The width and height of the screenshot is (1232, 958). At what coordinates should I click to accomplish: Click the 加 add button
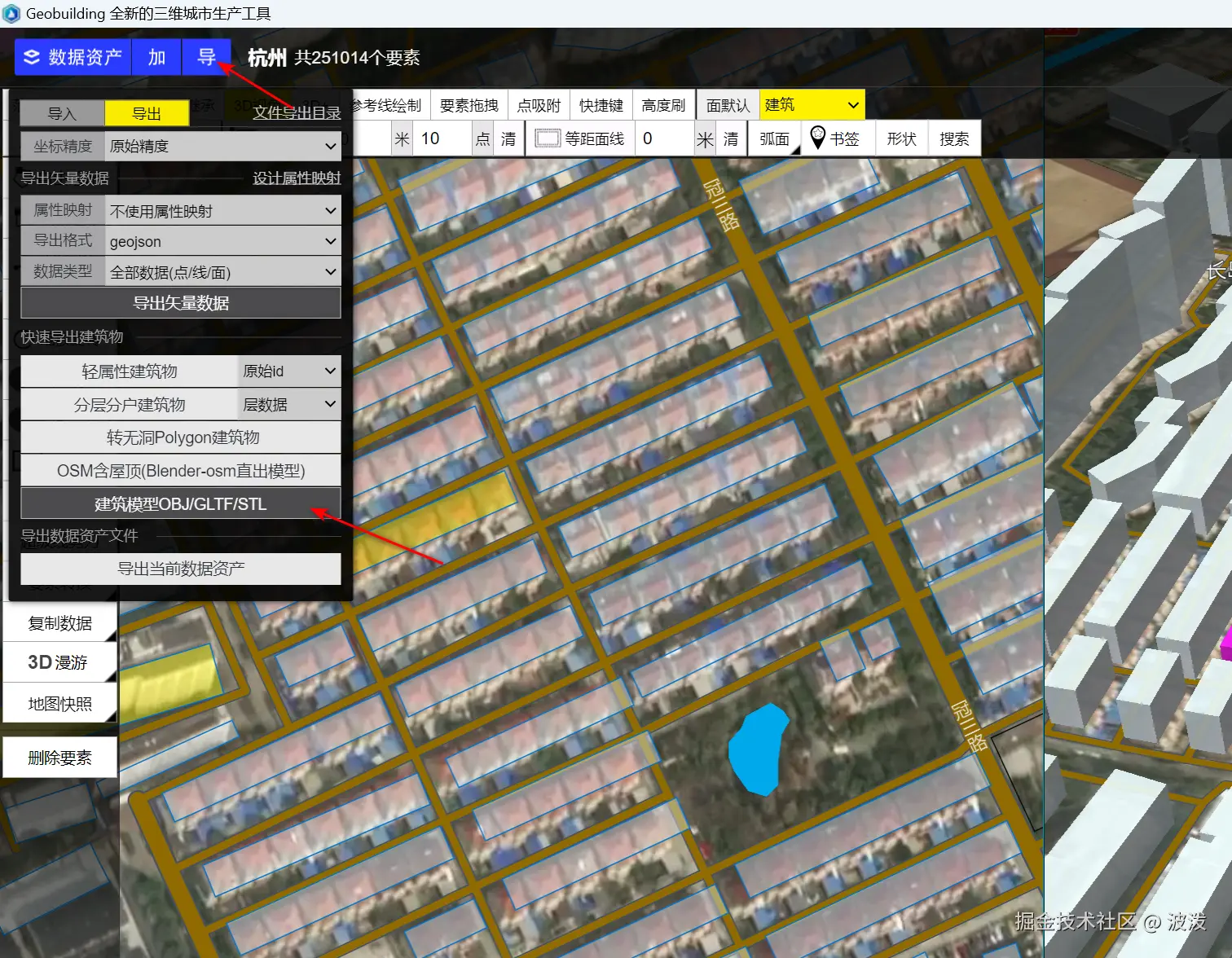[156, 57]
